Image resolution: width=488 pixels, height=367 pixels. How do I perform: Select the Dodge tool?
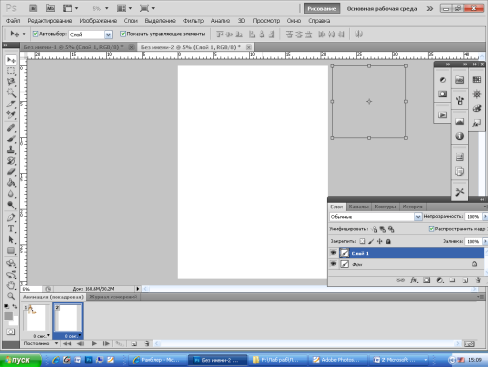tap(11, 205)
